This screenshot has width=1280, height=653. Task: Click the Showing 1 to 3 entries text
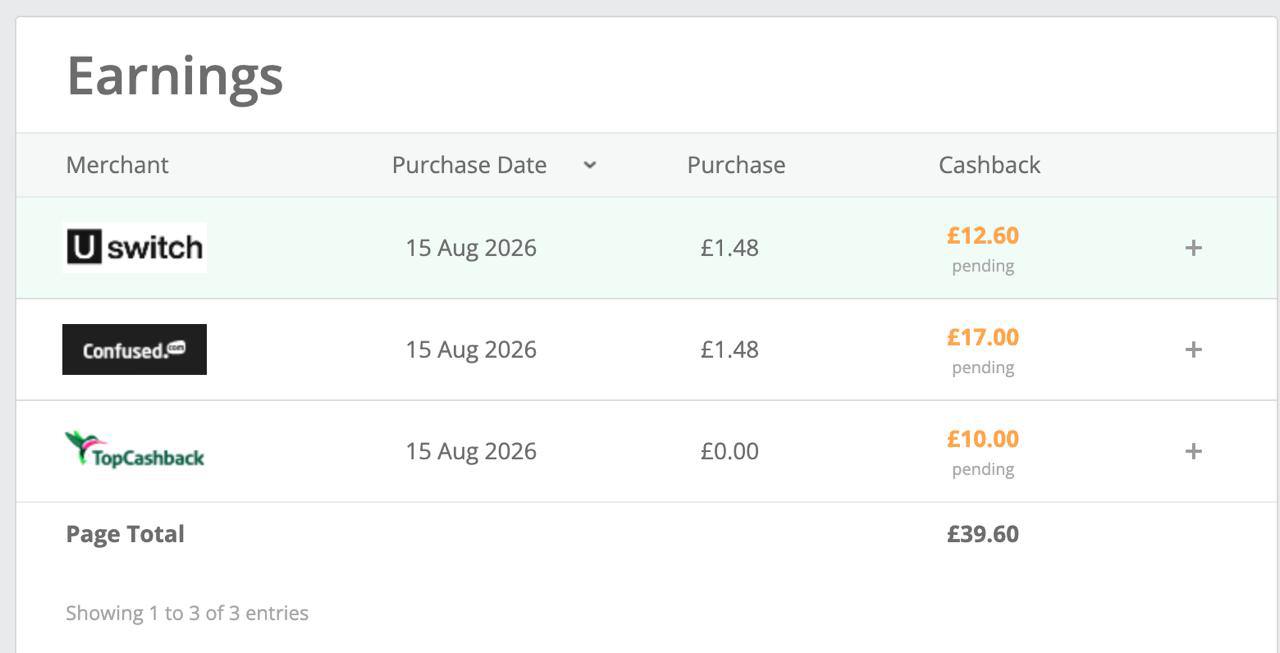click(x=187, y=613)
